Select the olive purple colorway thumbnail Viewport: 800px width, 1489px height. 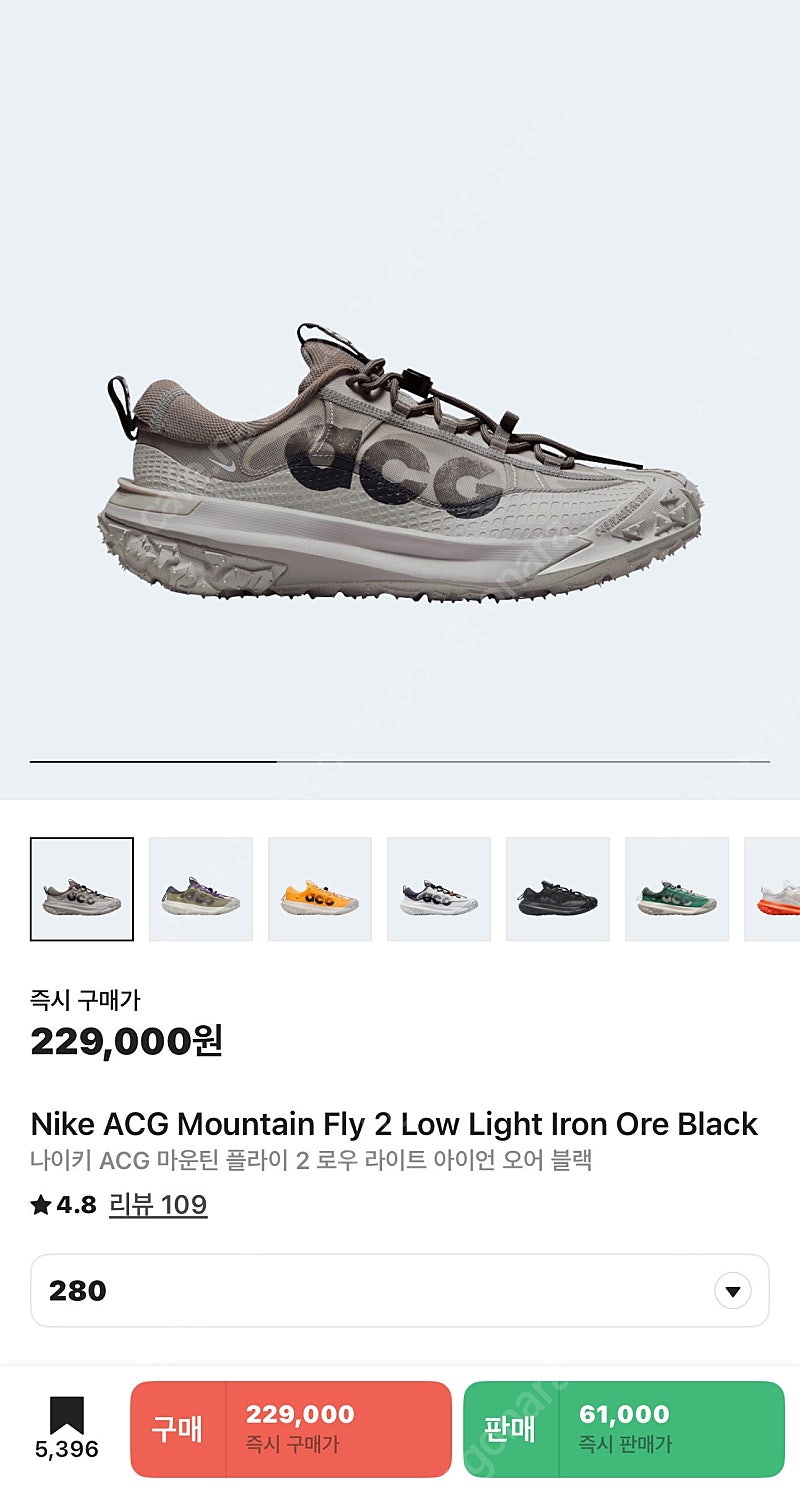coord(201,889)
